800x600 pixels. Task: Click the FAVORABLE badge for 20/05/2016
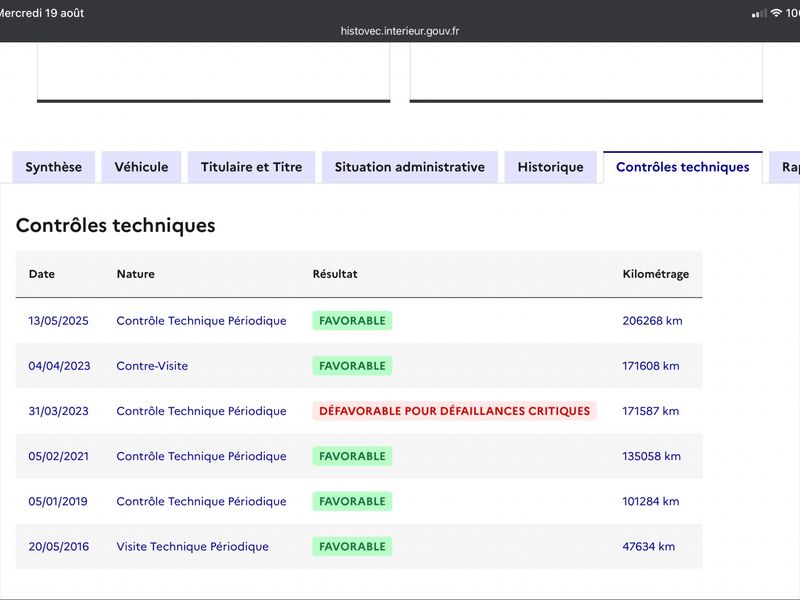point(353,546)
